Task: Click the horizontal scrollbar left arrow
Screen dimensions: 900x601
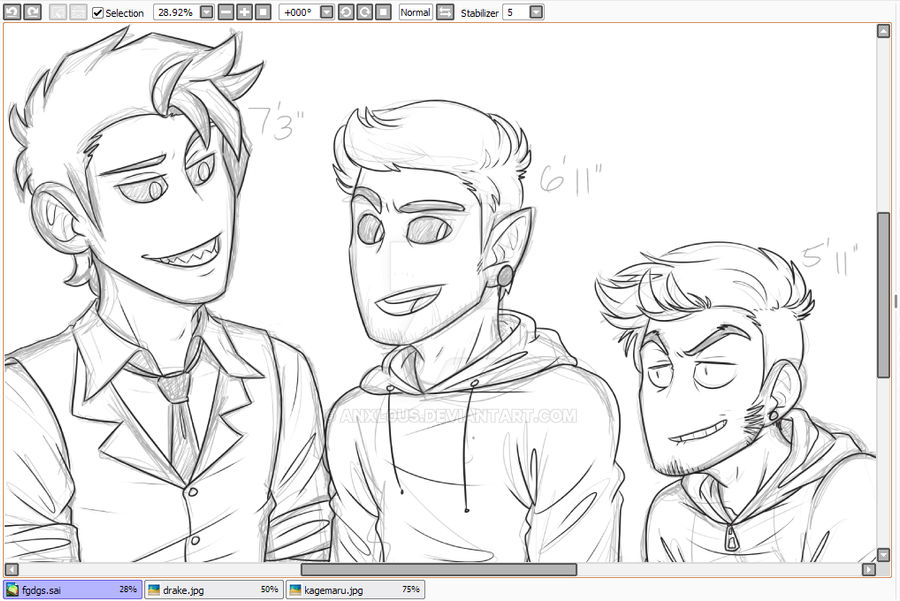Action: coord(11,569)
